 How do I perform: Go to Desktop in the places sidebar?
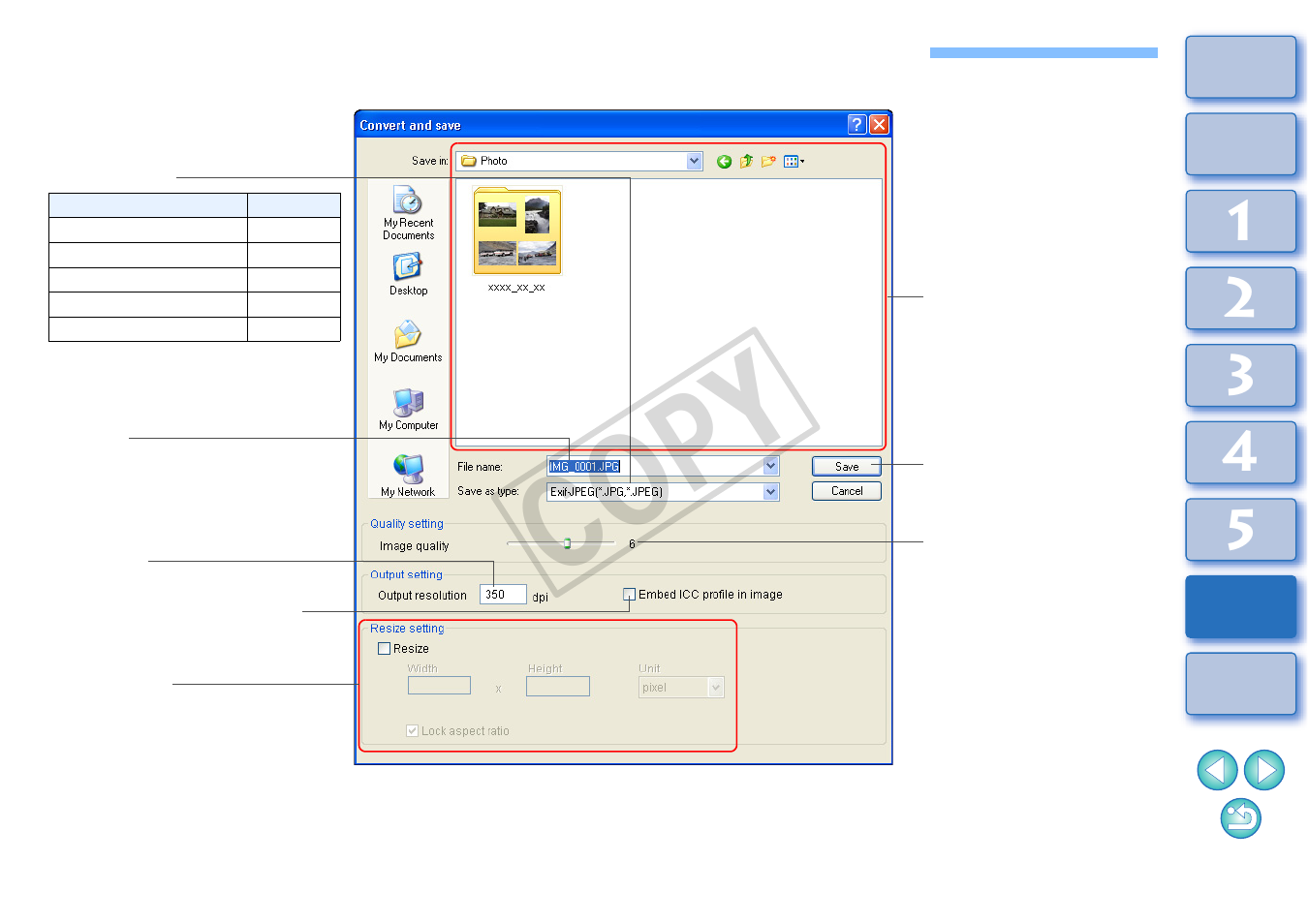tap(408, 274)
